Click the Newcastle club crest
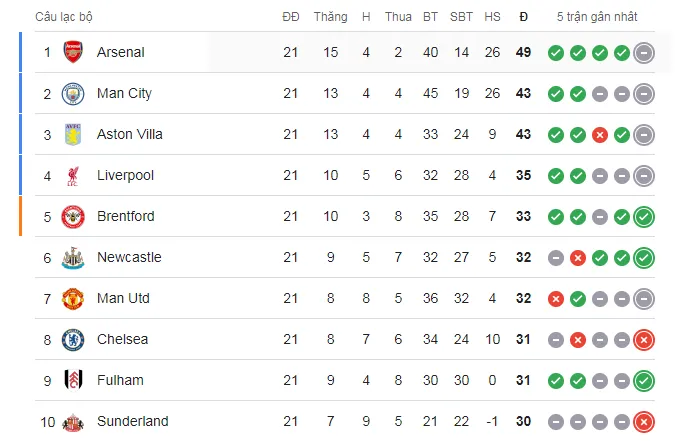Viewport: 694px width, 441px height. click(x=73, y=257)
